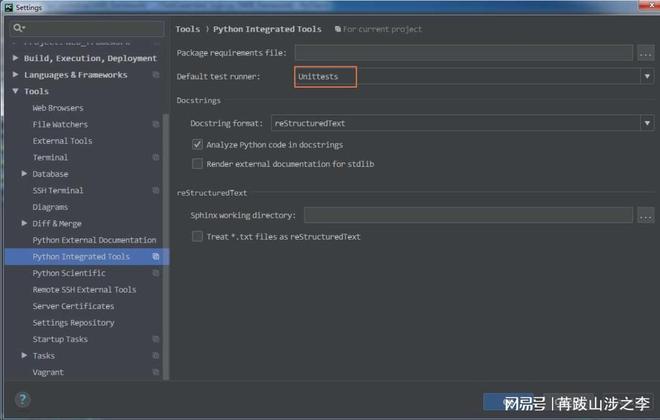Open Server Certificates settings

click(x=73, y=306)
